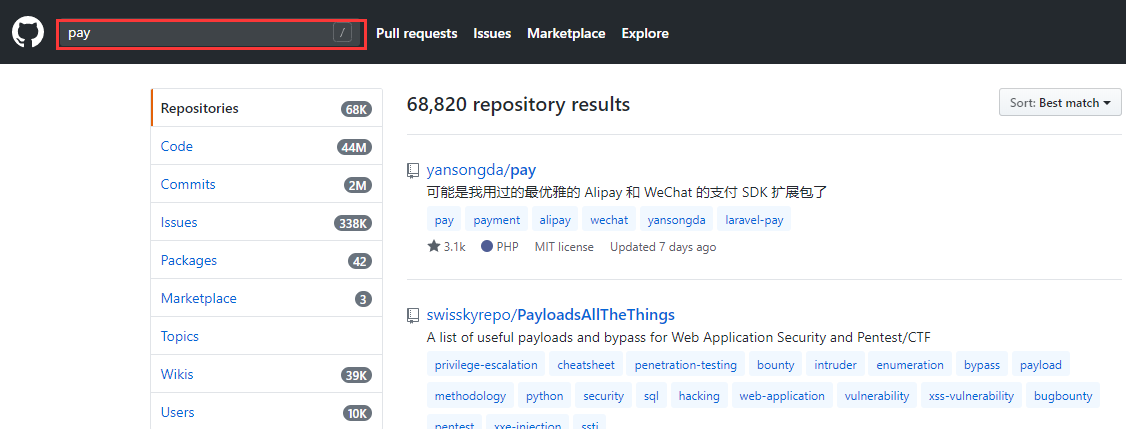Select Topics filter in sidebar
Image resolution: width=1126 pixels, height=429 pixels.
[266, 336]
